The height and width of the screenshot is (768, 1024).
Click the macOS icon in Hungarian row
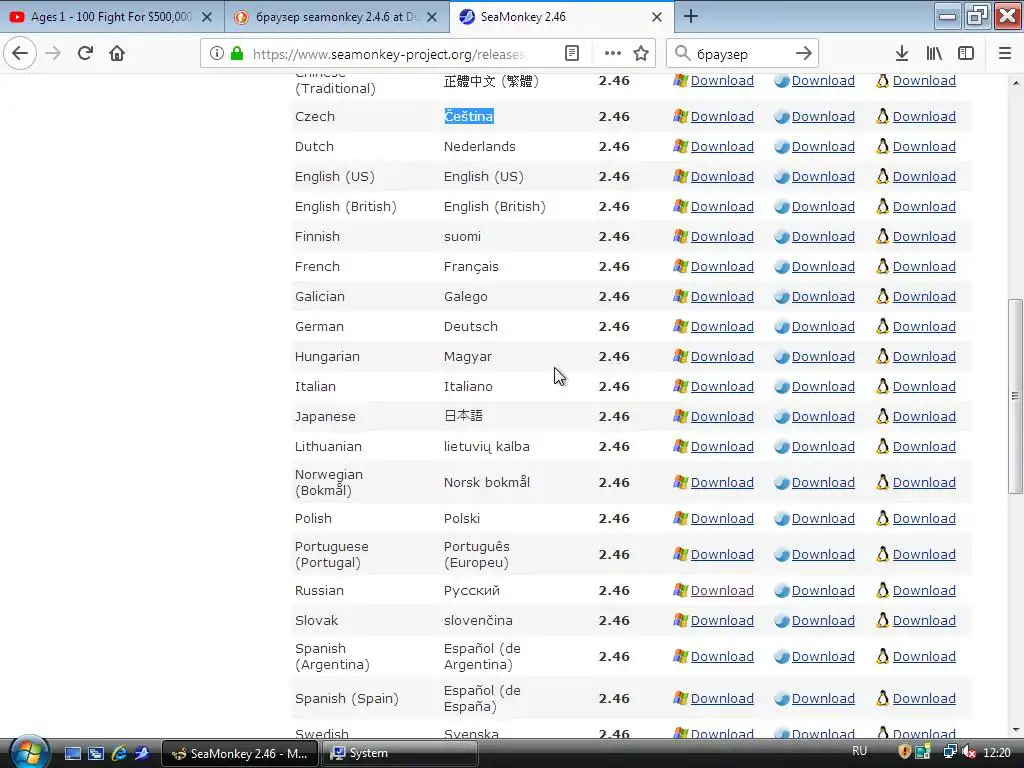pyautogui.click(x=782, y=357)
